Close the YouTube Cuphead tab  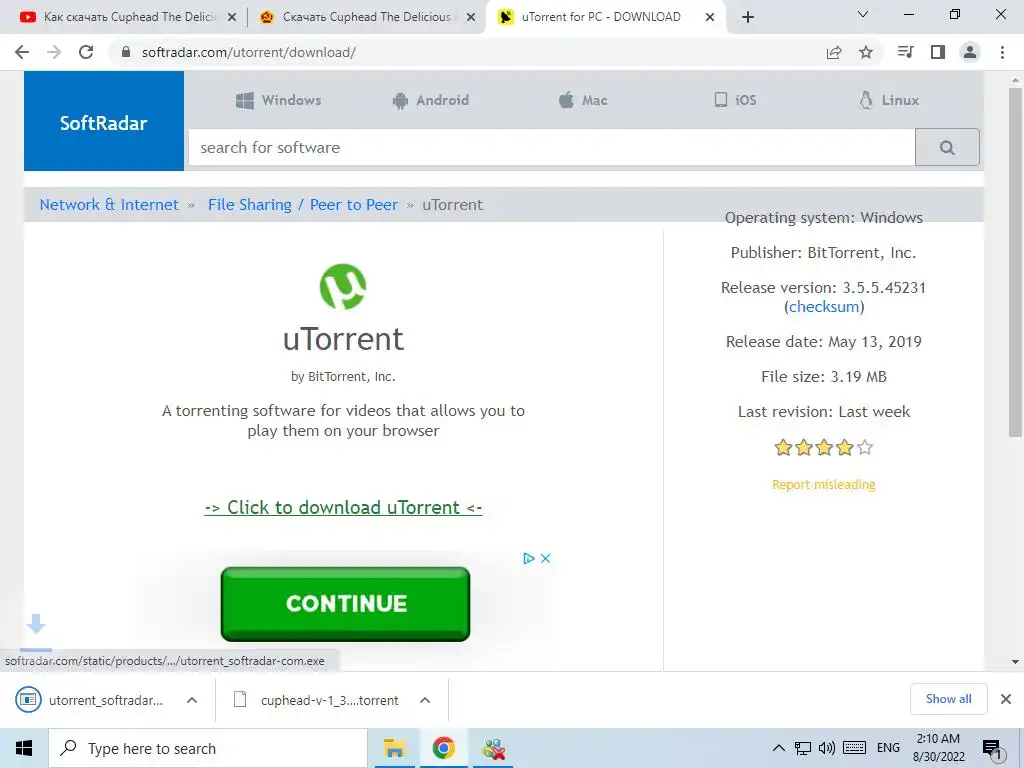(x=232, y=17)
